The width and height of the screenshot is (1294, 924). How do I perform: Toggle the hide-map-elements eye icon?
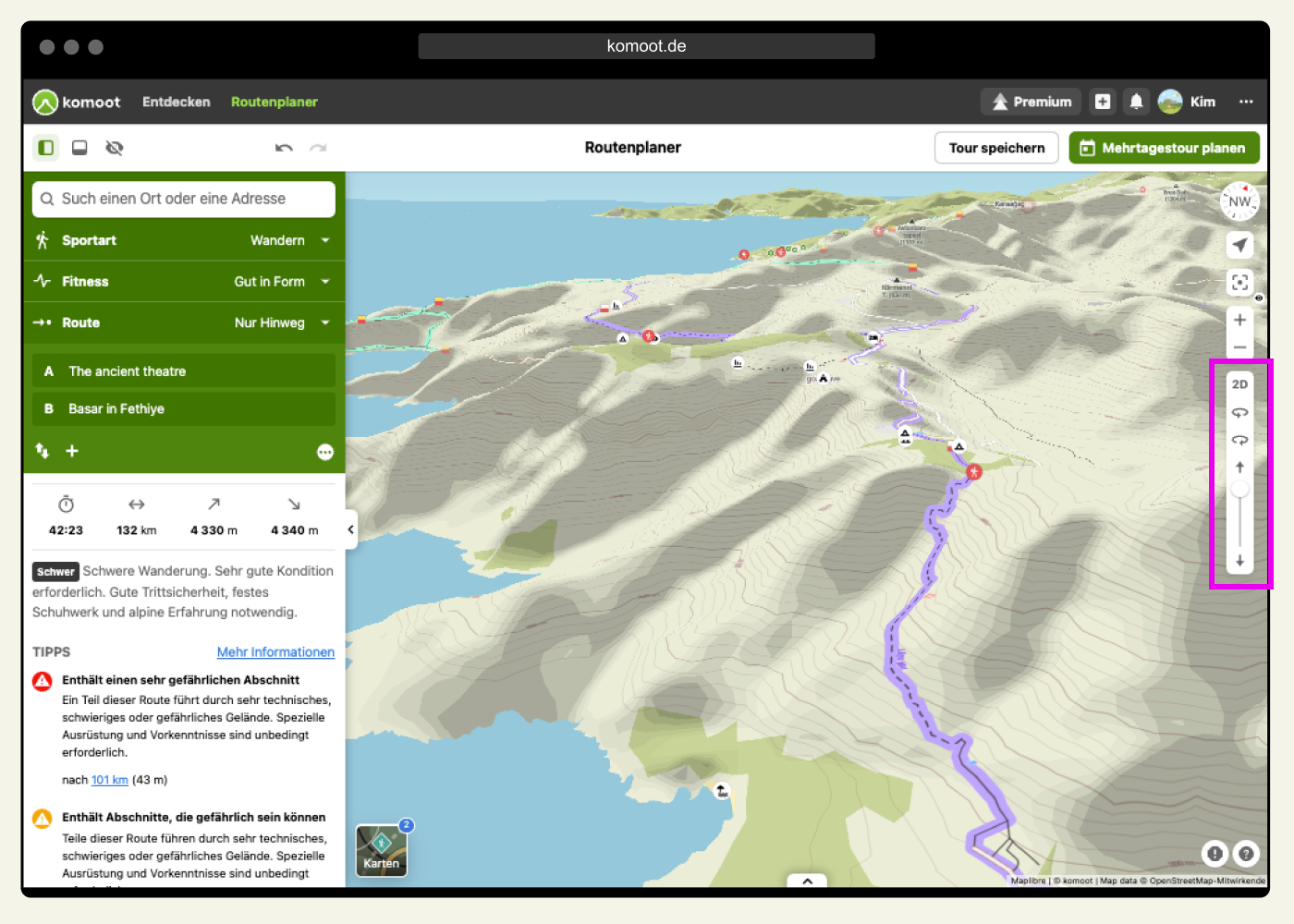115,148
